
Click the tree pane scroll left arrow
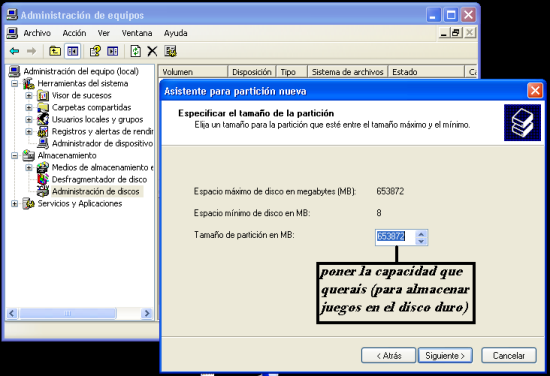tap(12, 313)
